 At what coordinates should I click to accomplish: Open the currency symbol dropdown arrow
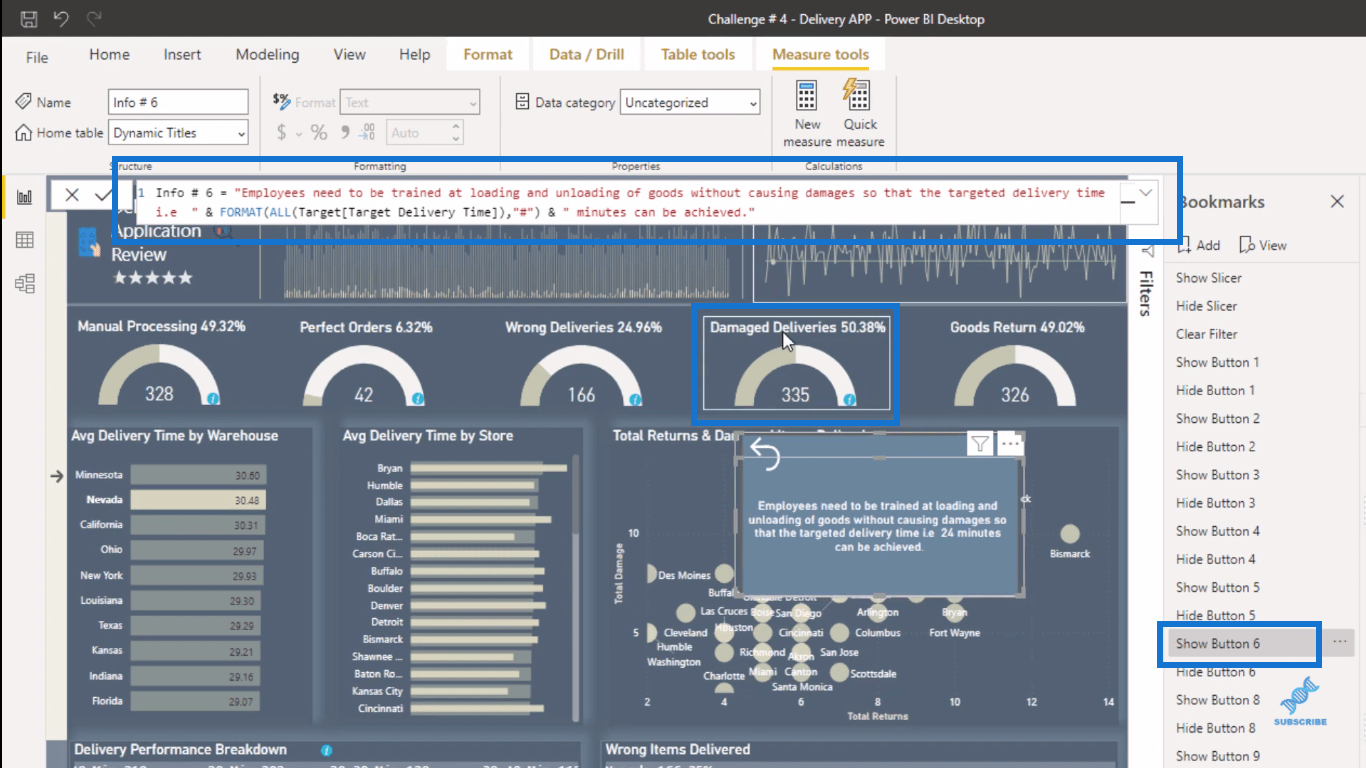pos(299,132)
